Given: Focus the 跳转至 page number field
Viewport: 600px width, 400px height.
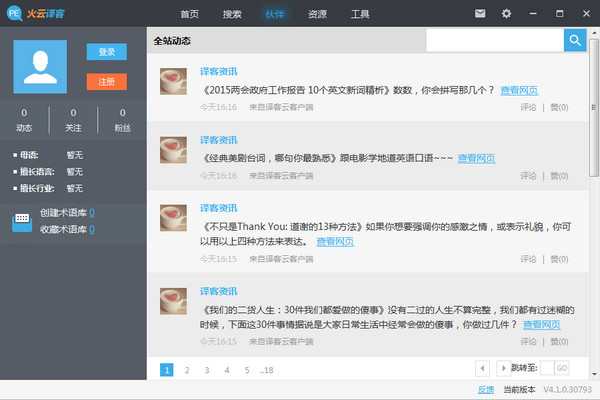Looking at the screenshot, I should pos(547,368).
